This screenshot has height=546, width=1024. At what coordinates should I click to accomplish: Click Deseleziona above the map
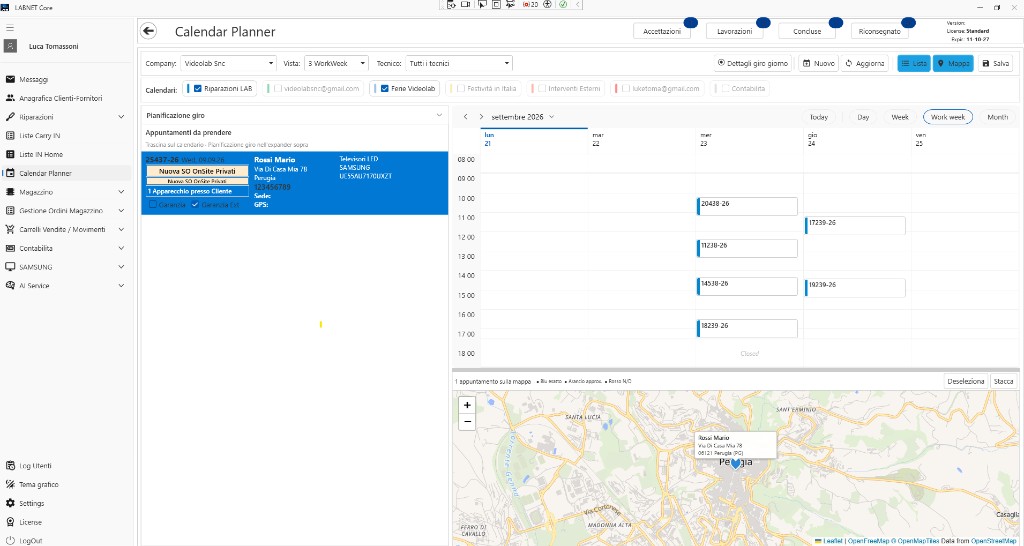pyautogui.click(x=965, y=381)
